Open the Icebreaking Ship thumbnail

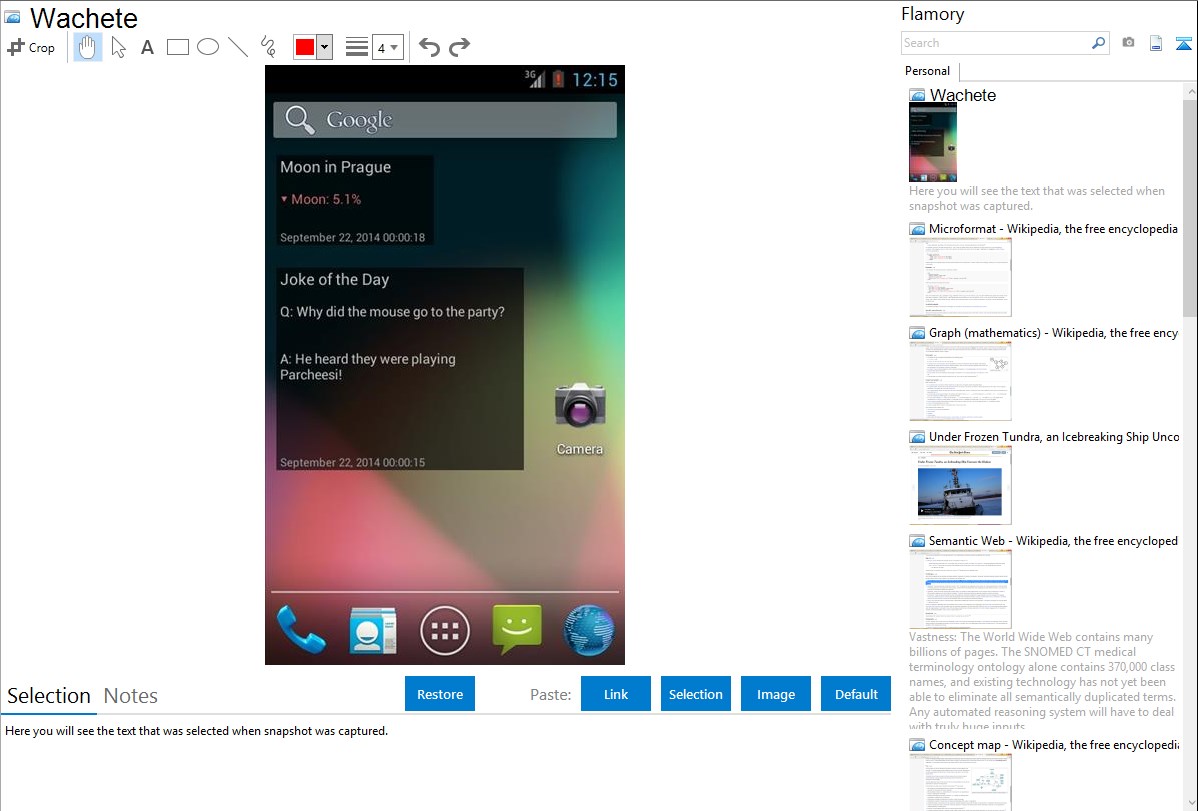(960, 485)
